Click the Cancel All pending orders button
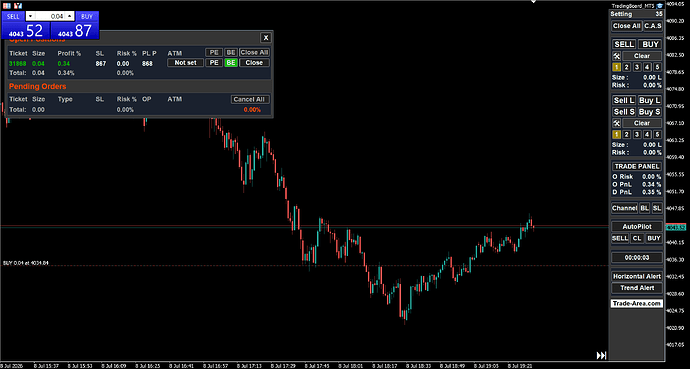690x369 pixels. 250,99
